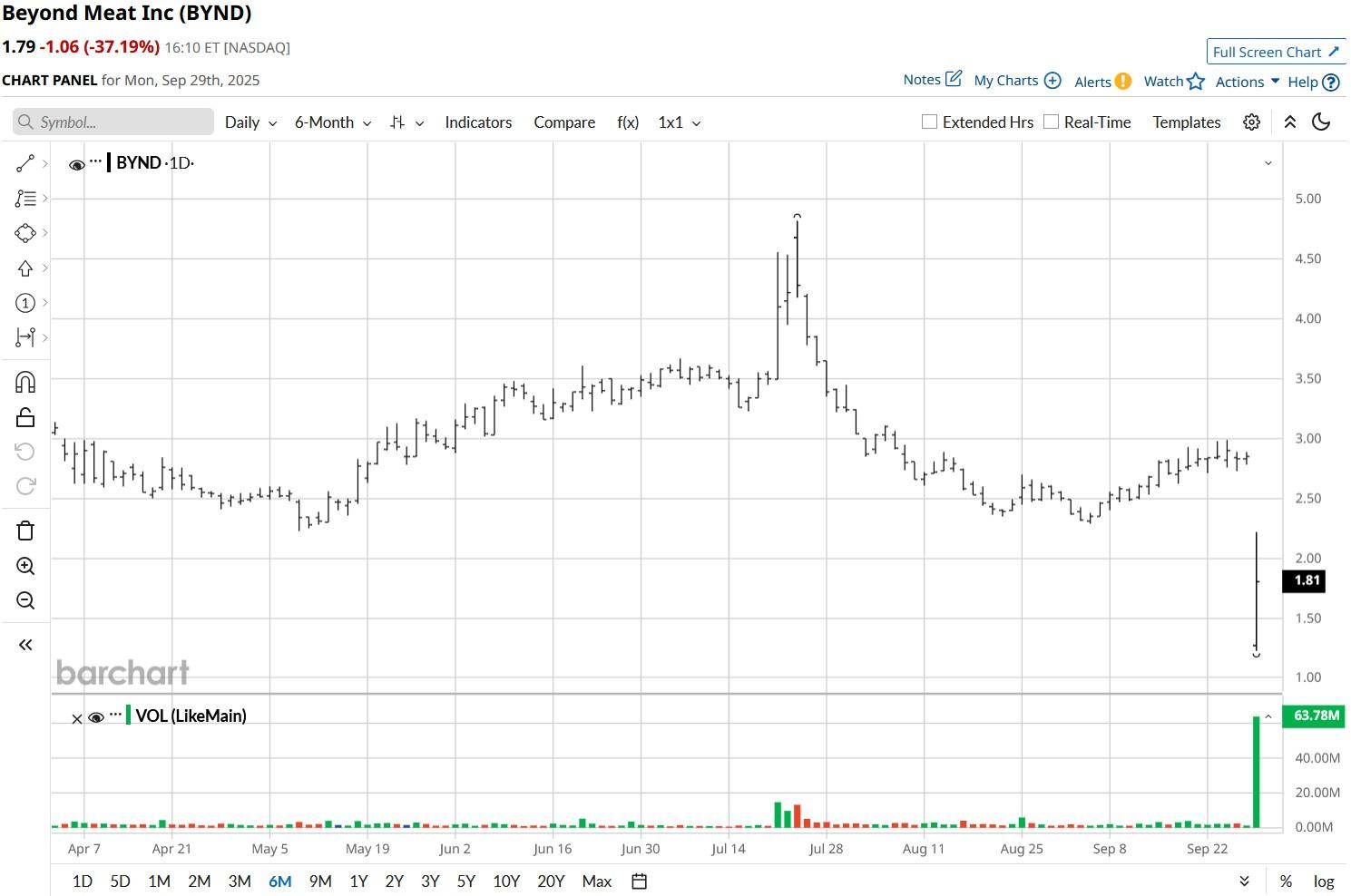Image resolution: width=1351 pixels, height=896 pixels.
Task: Choose the shapes drawing tool
Action: point(25,233)
